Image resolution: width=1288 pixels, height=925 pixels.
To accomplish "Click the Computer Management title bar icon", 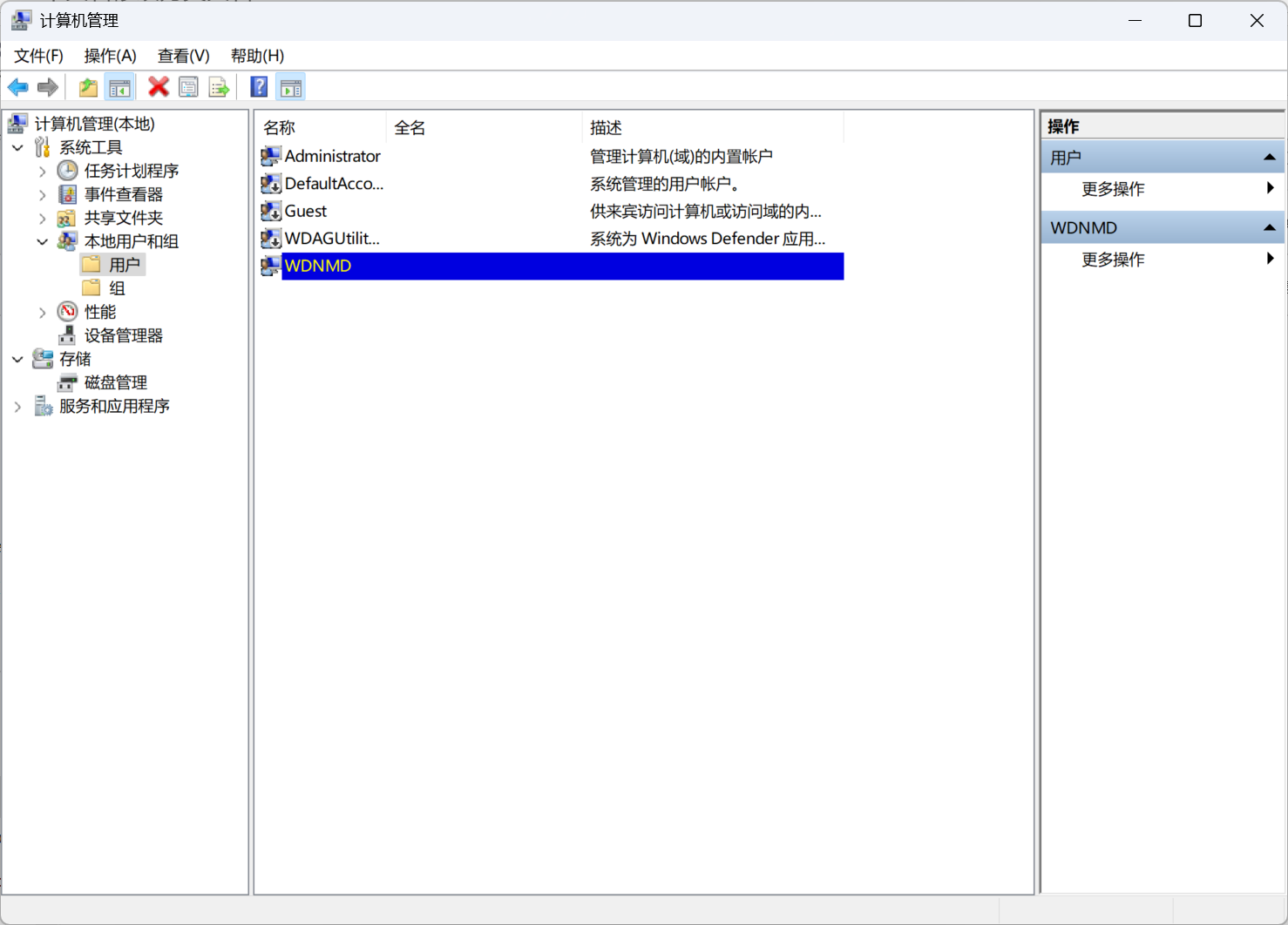I will coord(21,20).
